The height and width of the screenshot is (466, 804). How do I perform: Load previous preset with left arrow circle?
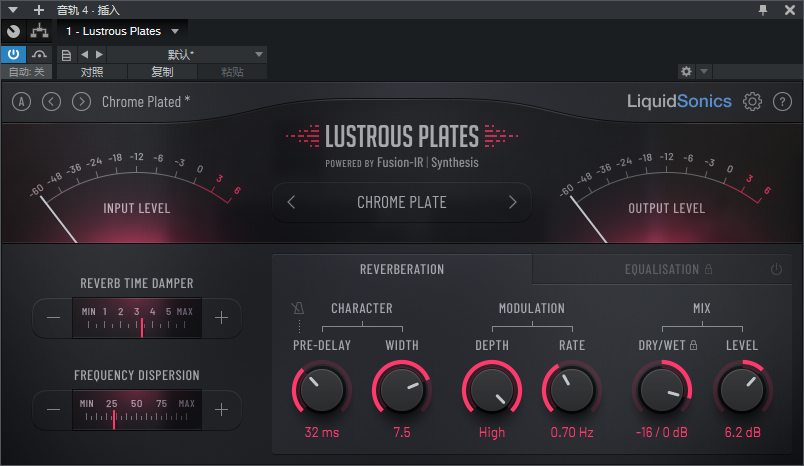(x=51, y=102)
